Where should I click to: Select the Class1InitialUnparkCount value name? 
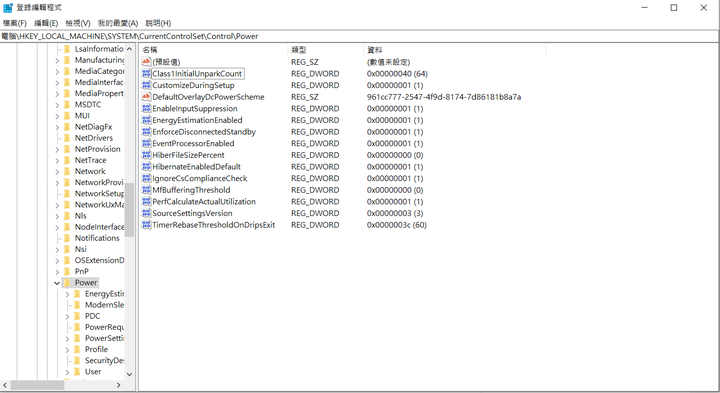click(197, 73)
